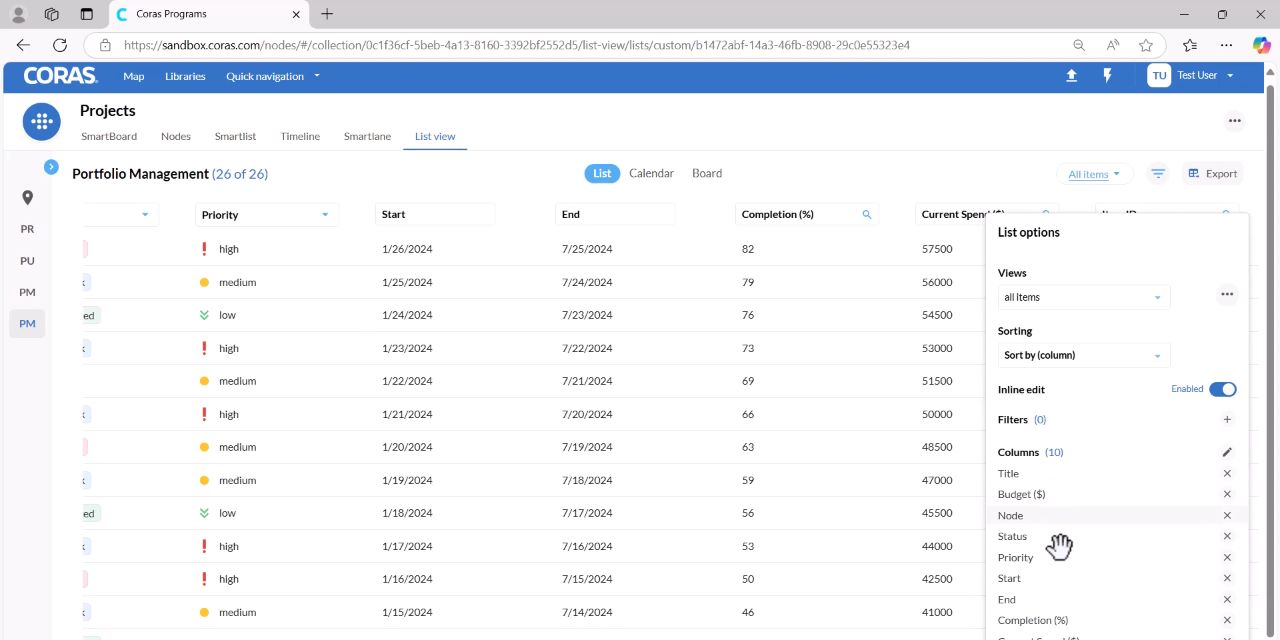Search the Completion (%) column
The height and width of the screenshot is (640, 1280).
[x=867, y=215]
